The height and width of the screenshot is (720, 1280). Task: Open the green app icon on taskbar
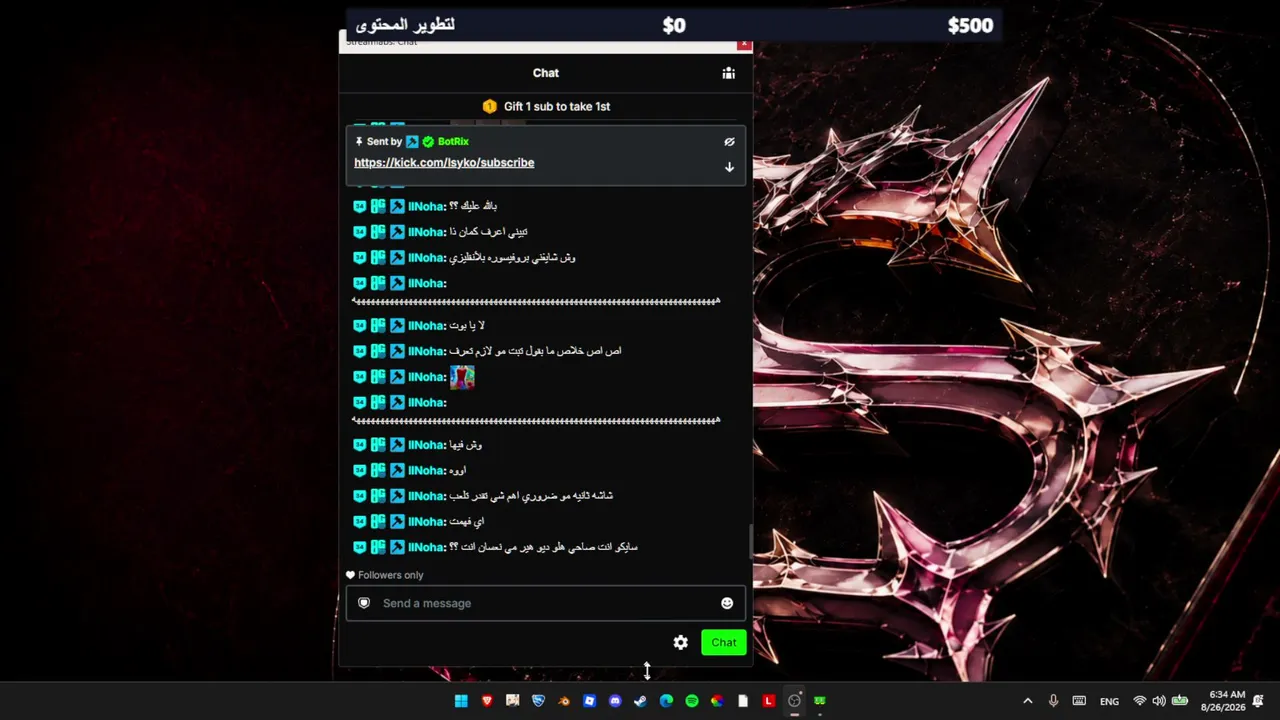820,701
